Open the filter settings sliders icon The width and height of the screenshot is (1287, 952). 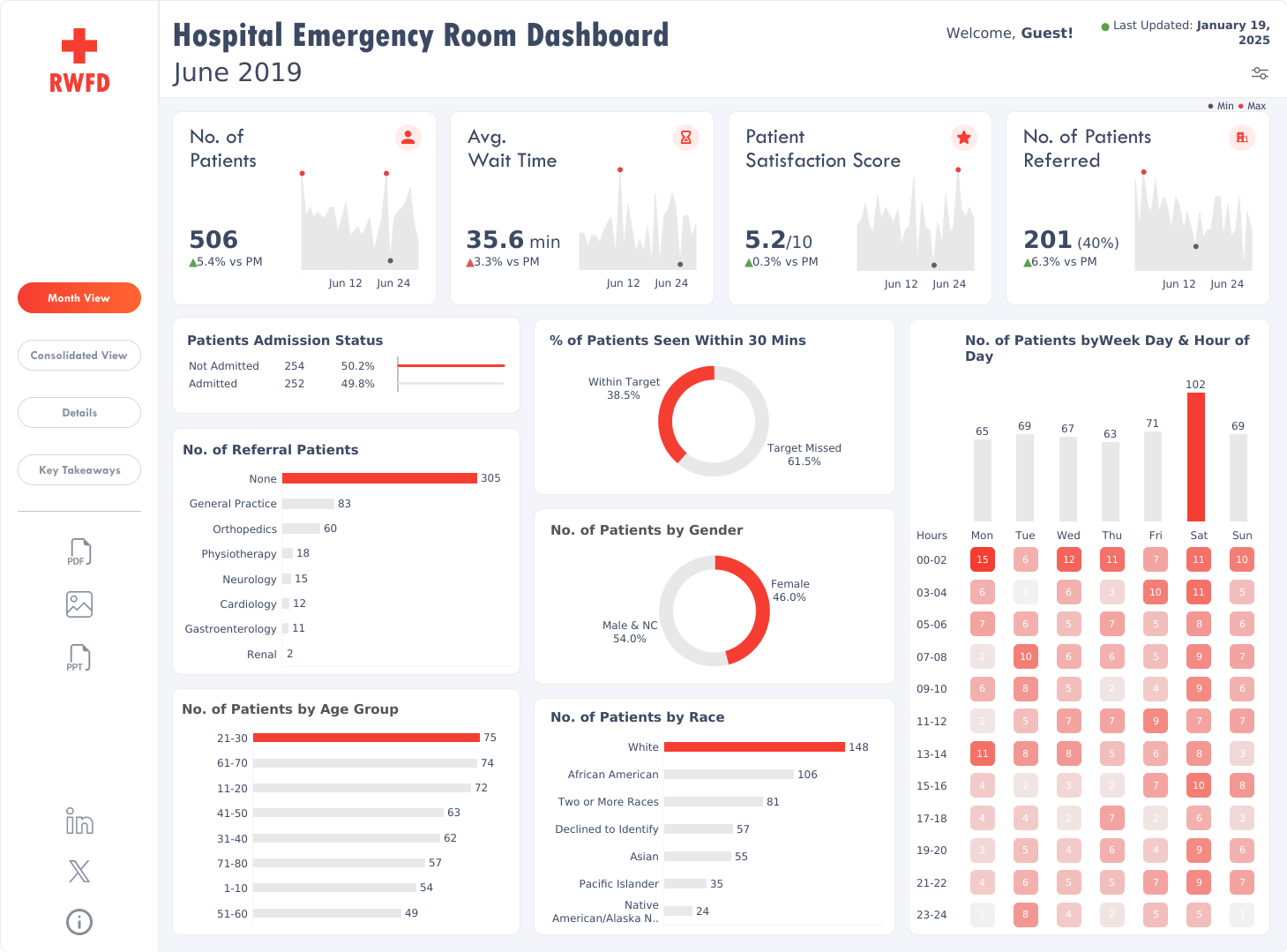tap(1260, 73)
